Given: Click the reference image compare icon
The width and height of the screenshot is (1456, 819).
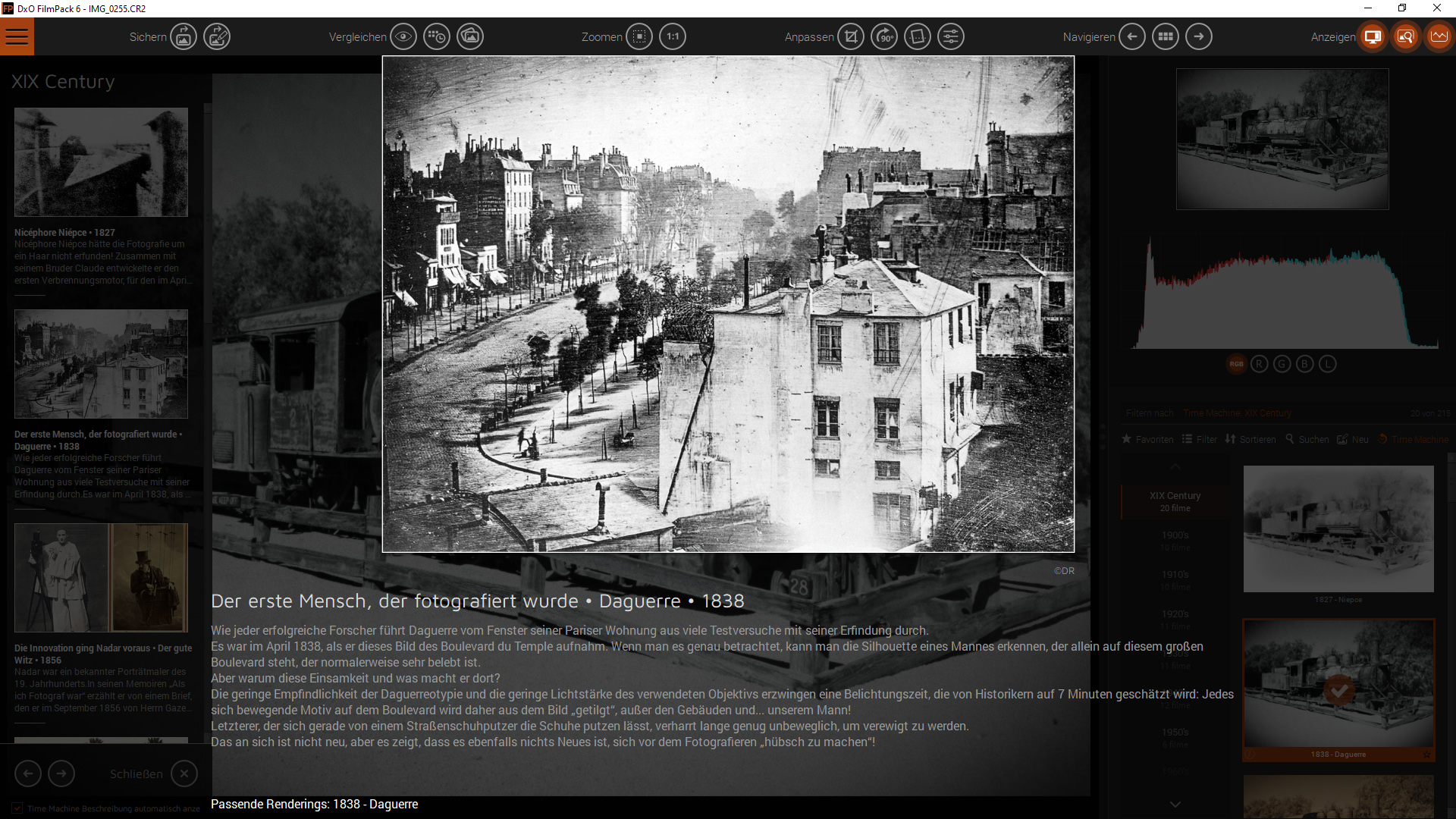Looking at the screenshot, I should 470,36.
